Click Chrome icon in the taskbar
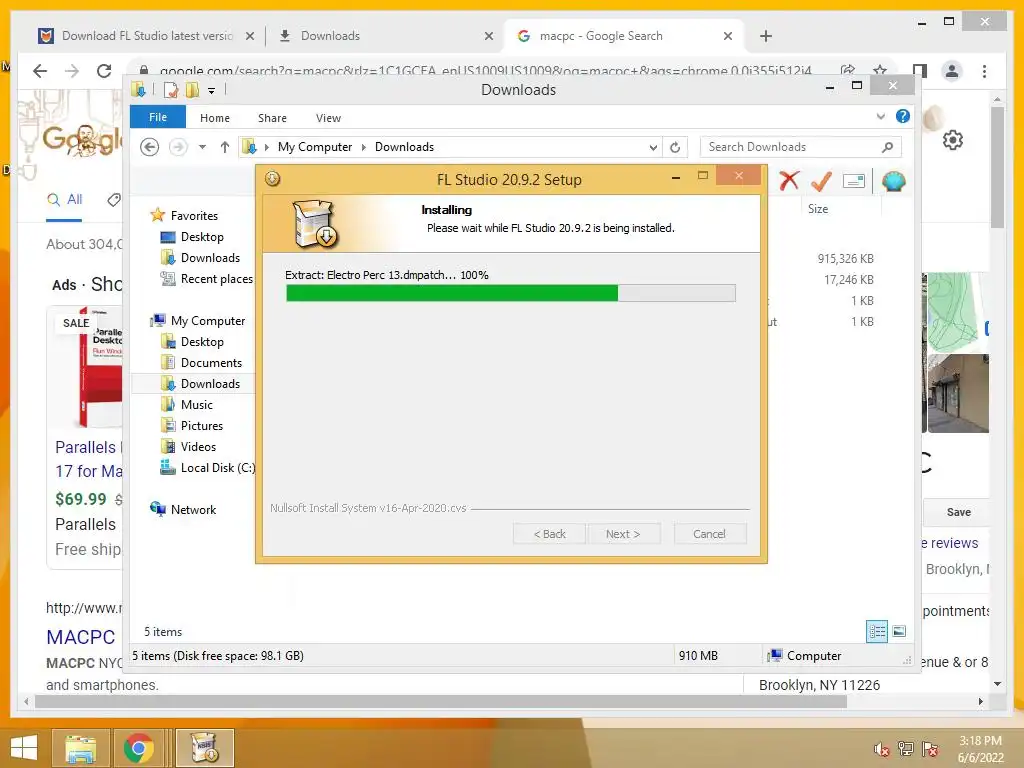This screenshot has width=1024, height=768. click(x=138, y=748)
